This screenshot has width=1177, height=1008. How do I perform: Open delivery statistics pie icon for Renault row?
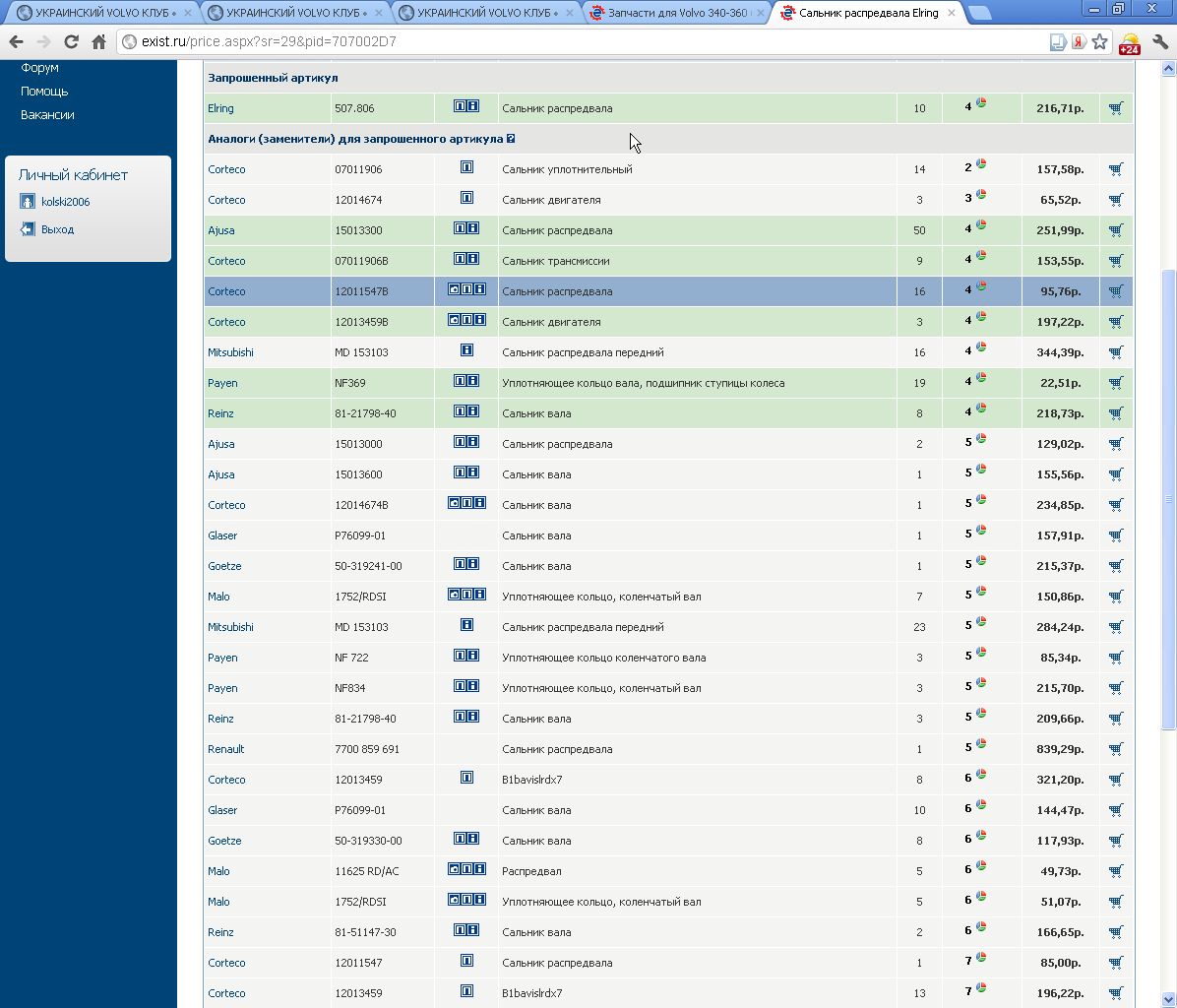(981, 745)
